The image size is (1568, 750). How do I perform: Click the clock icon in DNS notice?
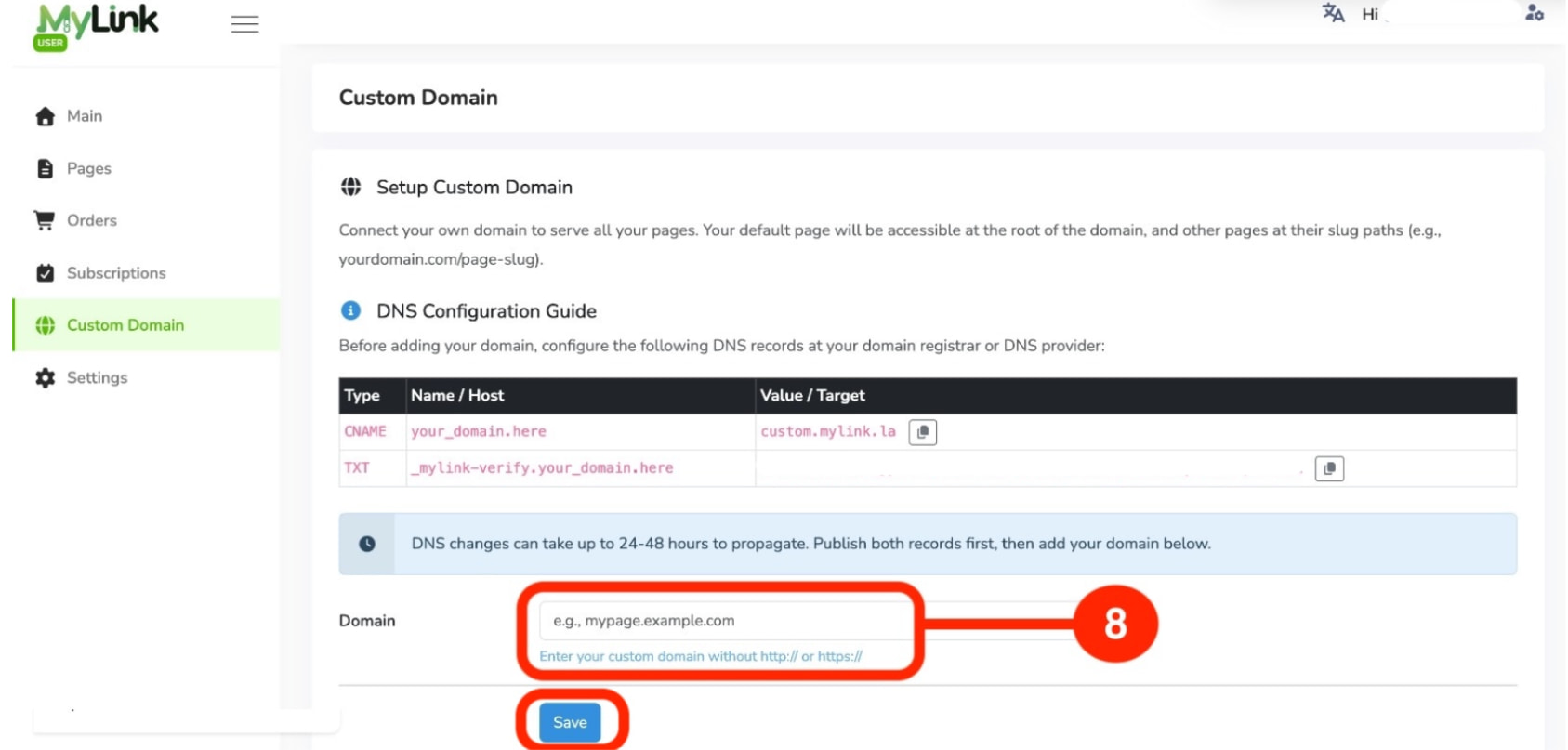tap(367, 544)
